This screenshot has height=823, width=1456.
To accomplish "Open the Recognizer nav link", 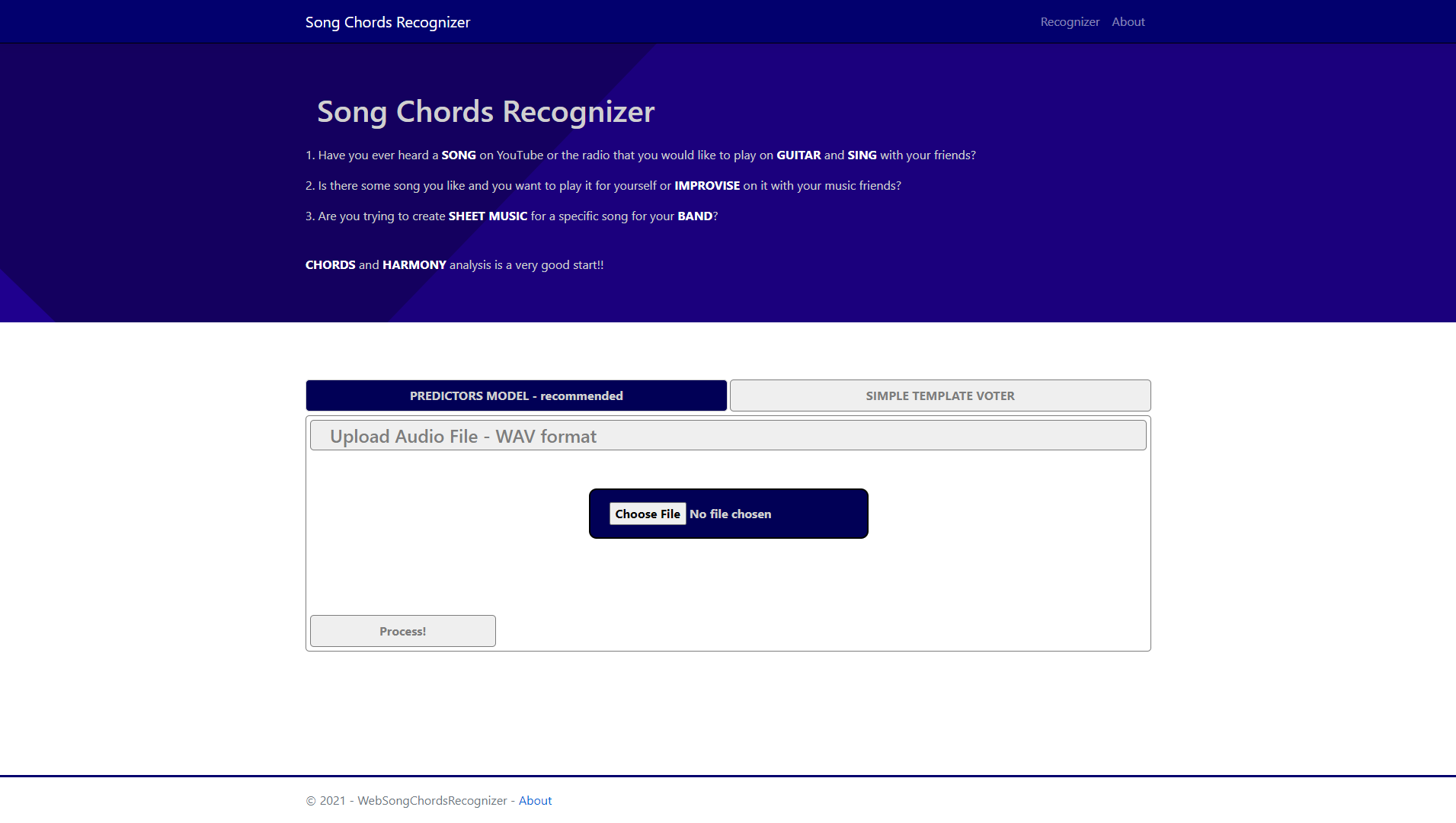I will tap(1070, 22).
